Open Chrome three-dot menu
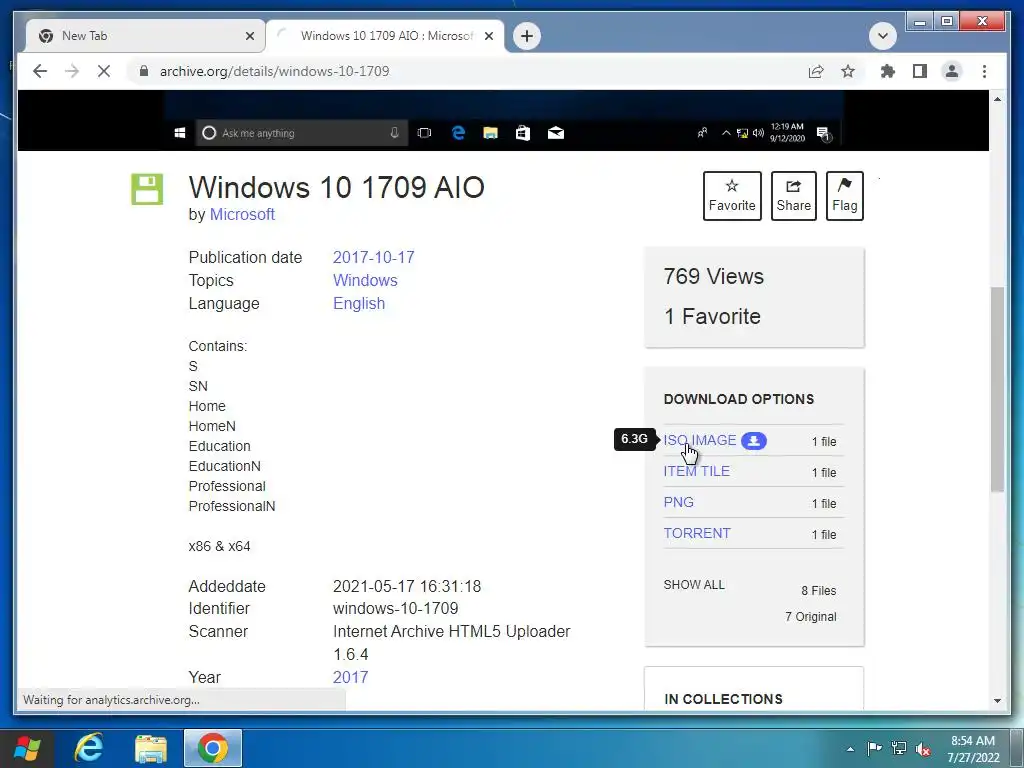The width and height of the screenshot is (1024, 768). click(984, 71)
